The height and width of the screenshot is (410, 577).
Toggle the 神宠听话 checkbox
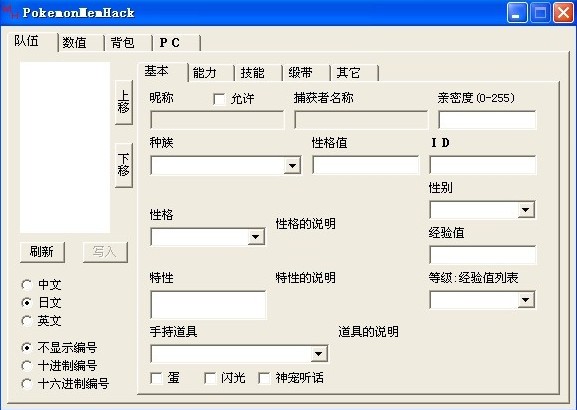click(x=264, y=378)
